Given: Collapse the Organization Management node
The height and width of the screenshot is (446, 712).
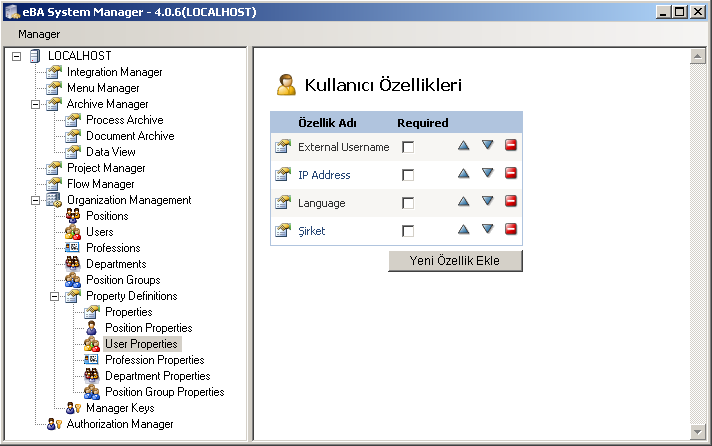Looking at the screenshot, I should point(35,200).
